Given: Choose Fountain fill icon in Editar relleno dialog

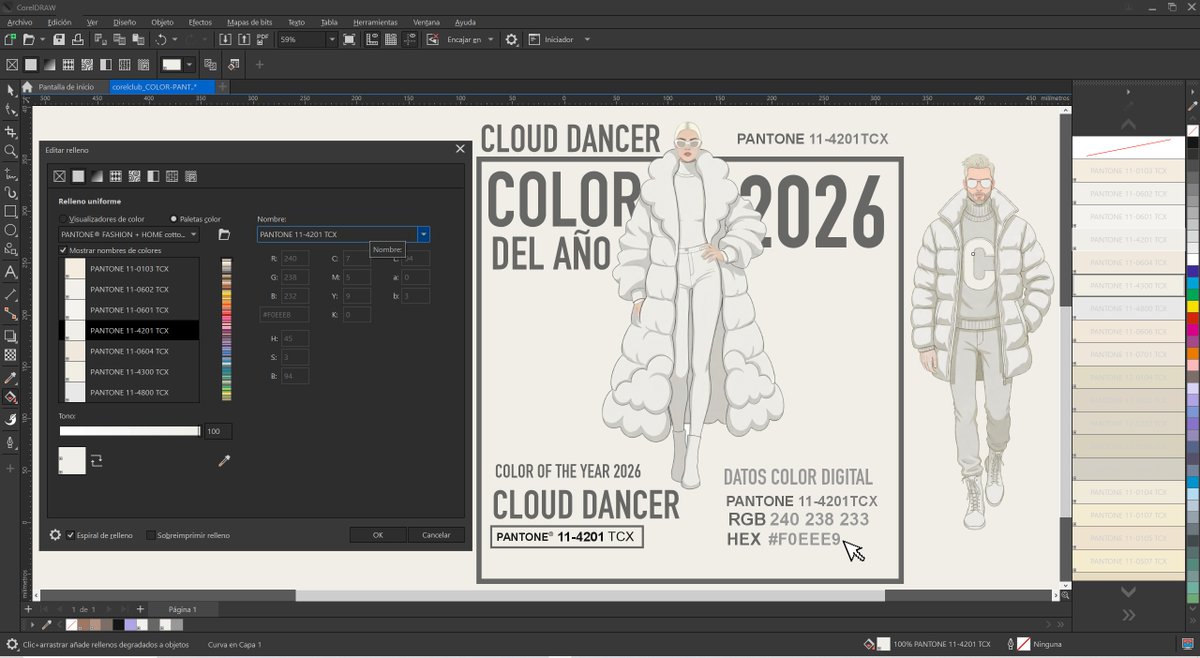Looking at the screenshot, I should (x=97, y=176).
